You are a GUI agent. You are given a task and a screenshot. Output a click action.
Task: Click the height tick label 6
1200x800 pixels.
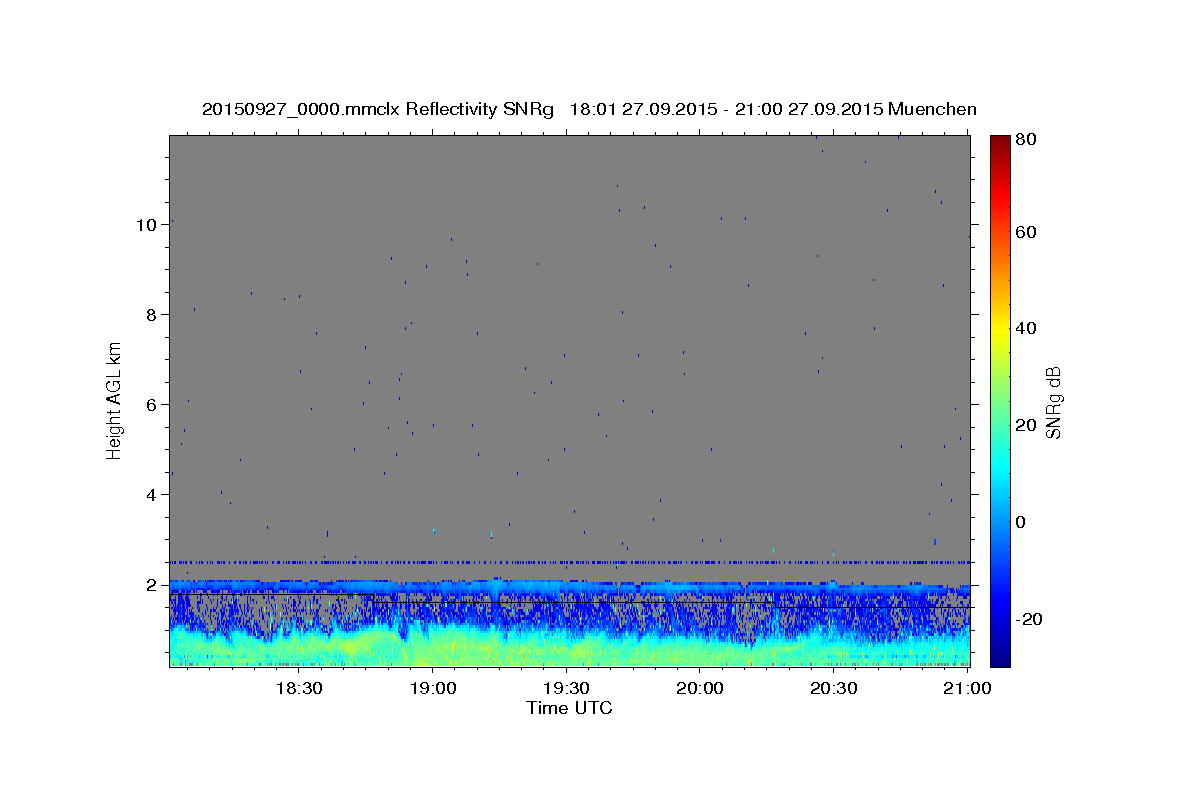pos(151,404)
